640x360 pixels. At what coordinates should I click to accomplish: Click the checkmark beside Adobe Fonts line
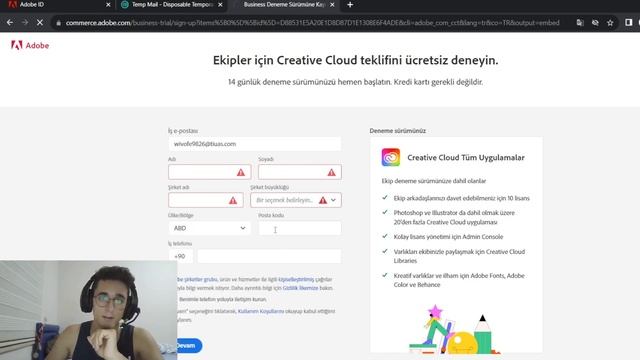385,275
